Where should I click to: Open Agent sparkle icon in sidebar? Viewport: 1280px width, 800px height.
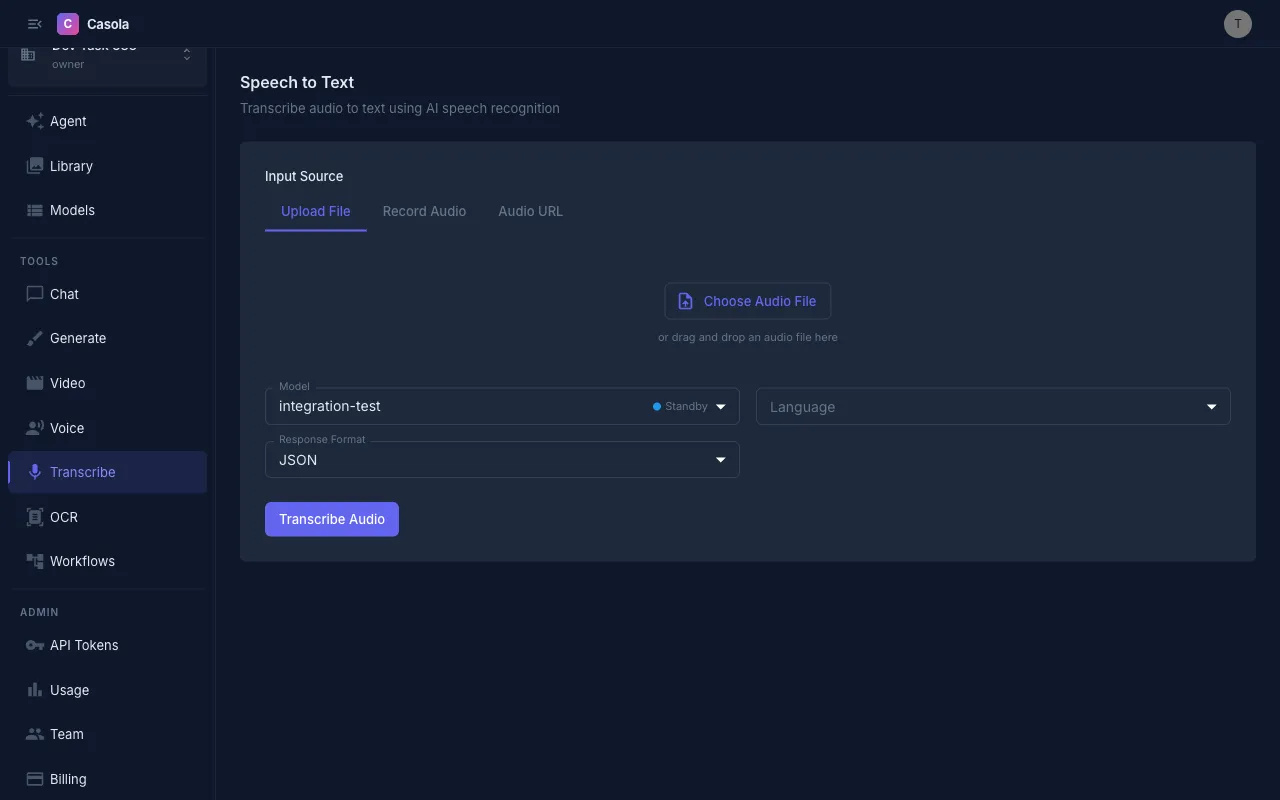click(35, 121)
